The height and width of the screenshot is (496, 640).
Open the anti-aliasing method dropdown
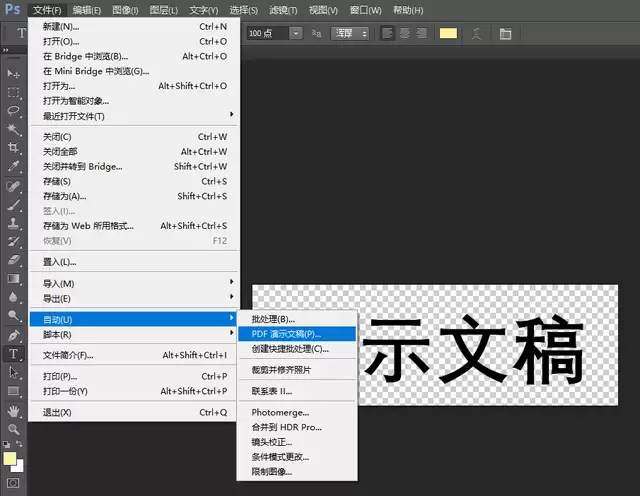350,33
